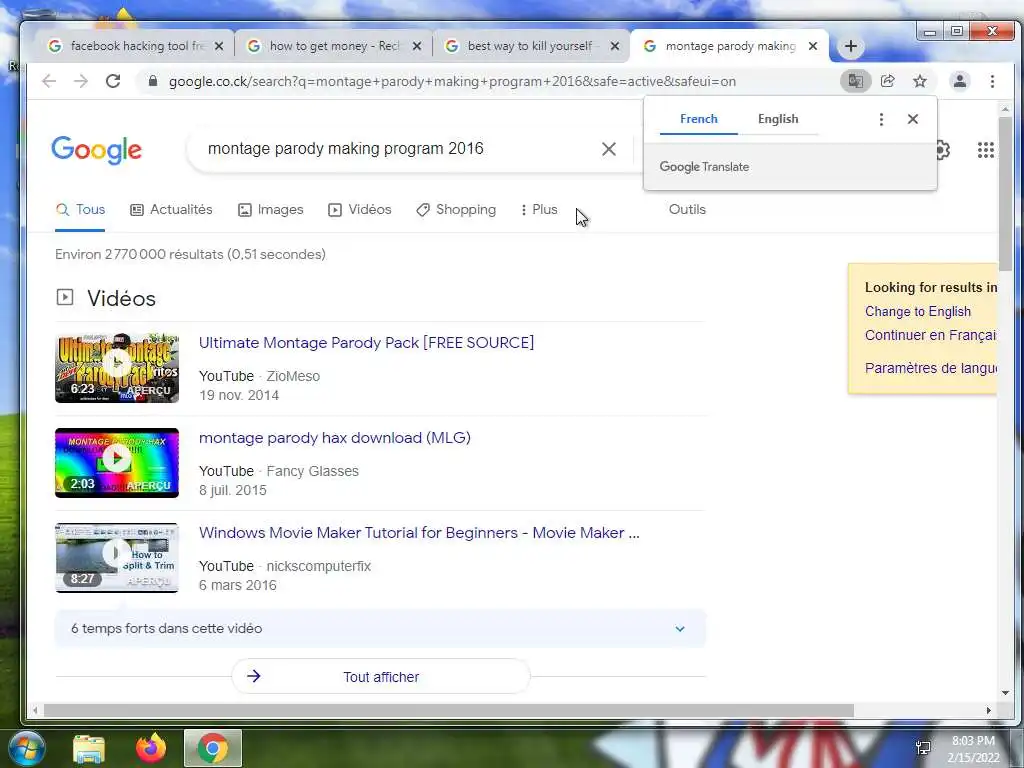
Task: Open the Images search tab
Action: (x=270, y=210)
